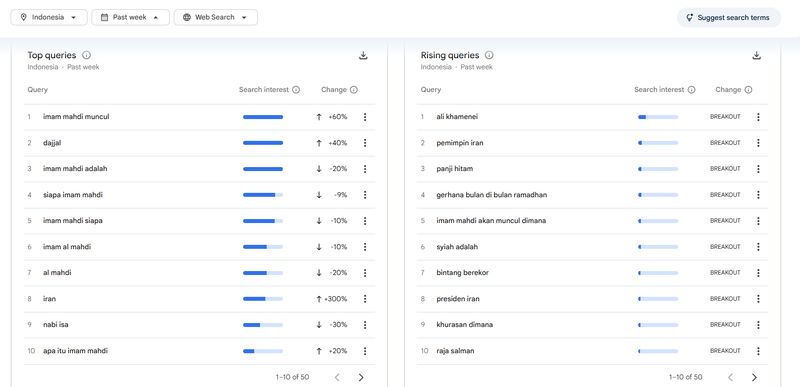800x387 pixels.
Task: Show info about Rising queries
Action: point(489,55)
